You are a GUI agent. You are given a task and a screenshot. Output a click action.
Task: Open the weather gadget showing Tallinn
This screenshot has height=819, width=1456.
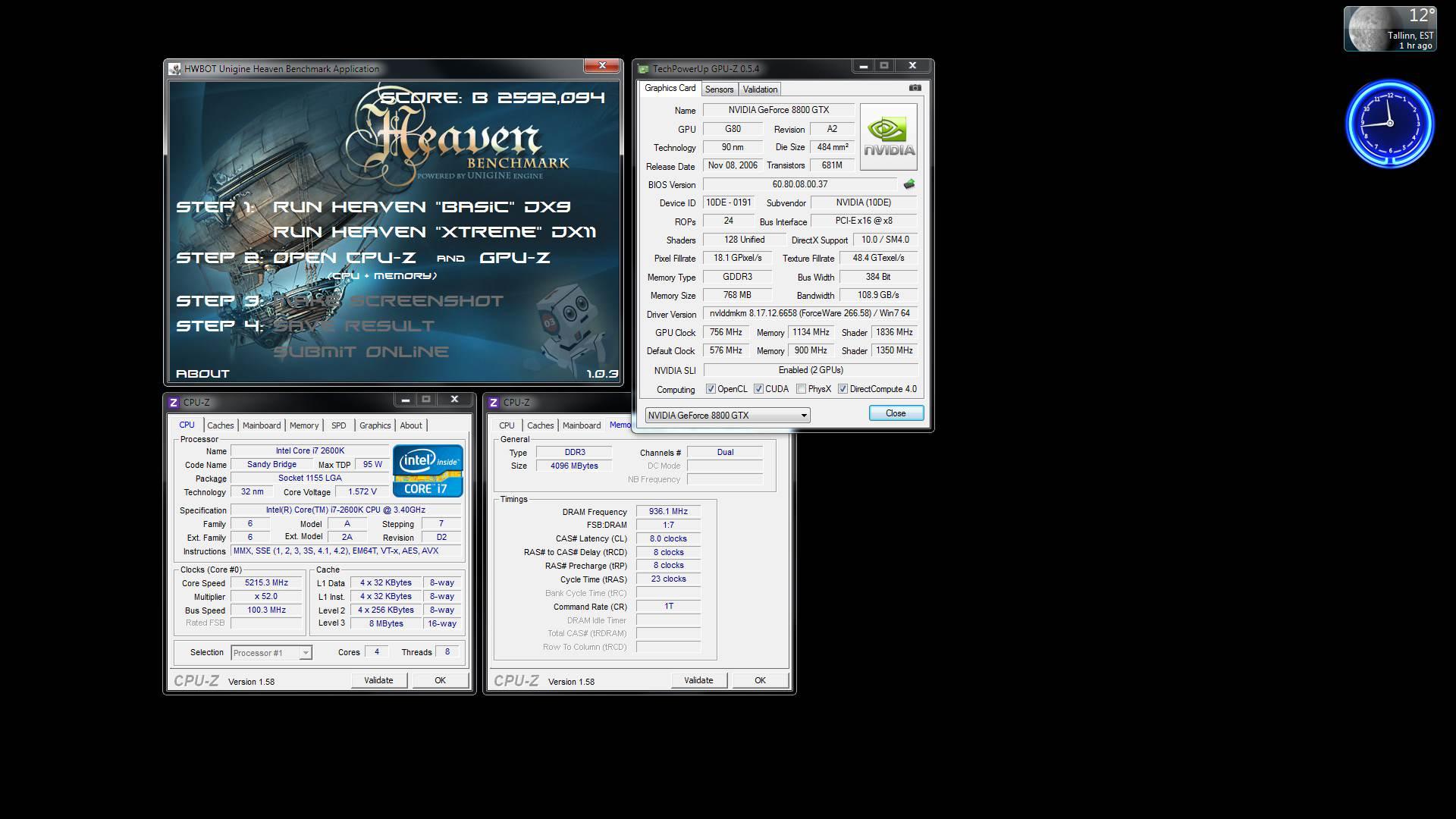[x=1389, y=29]
